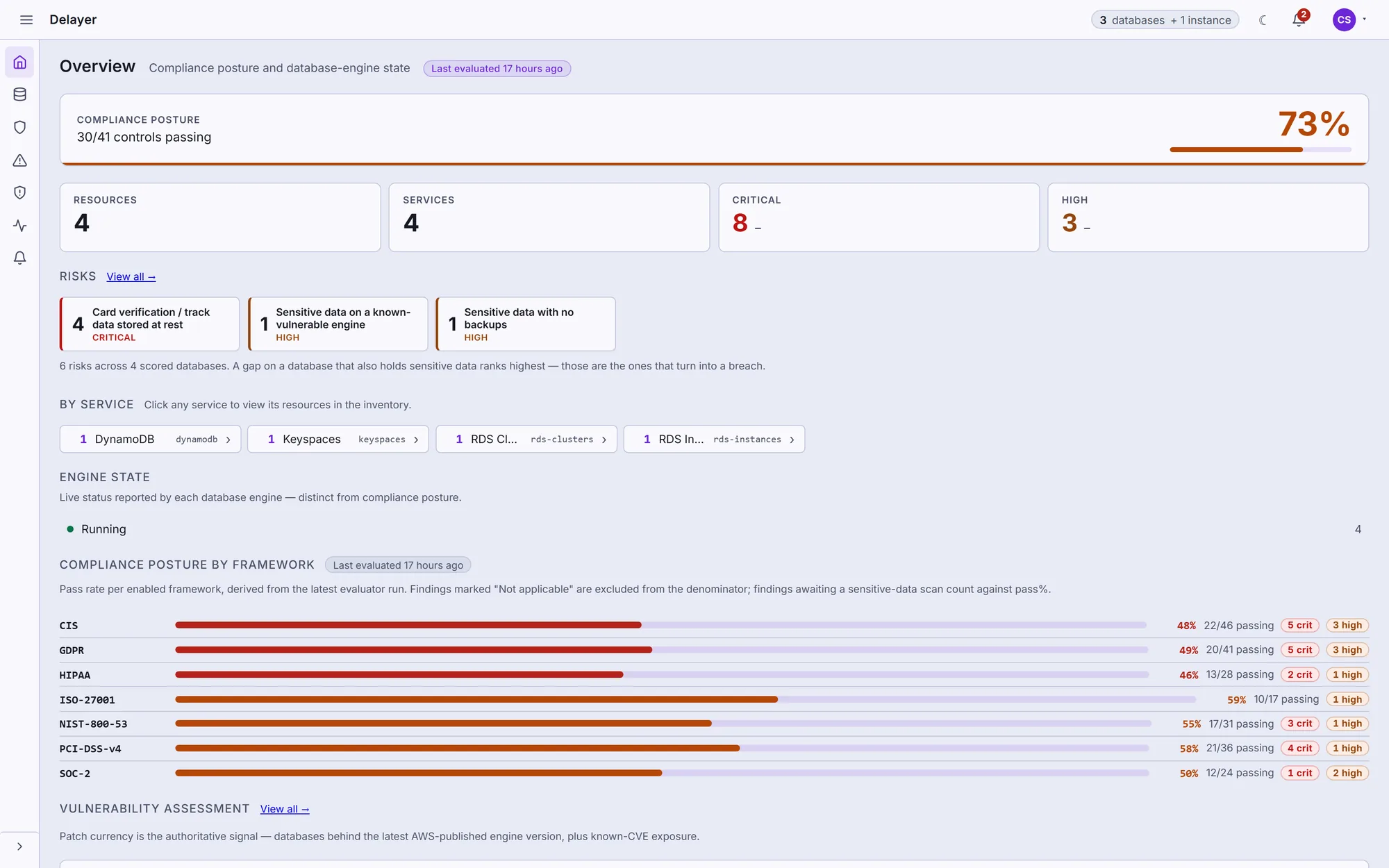The height and width of the screenshot is (868, 1389).
Task: Click the 48% CIS percentage
Action: [1186, 626]
